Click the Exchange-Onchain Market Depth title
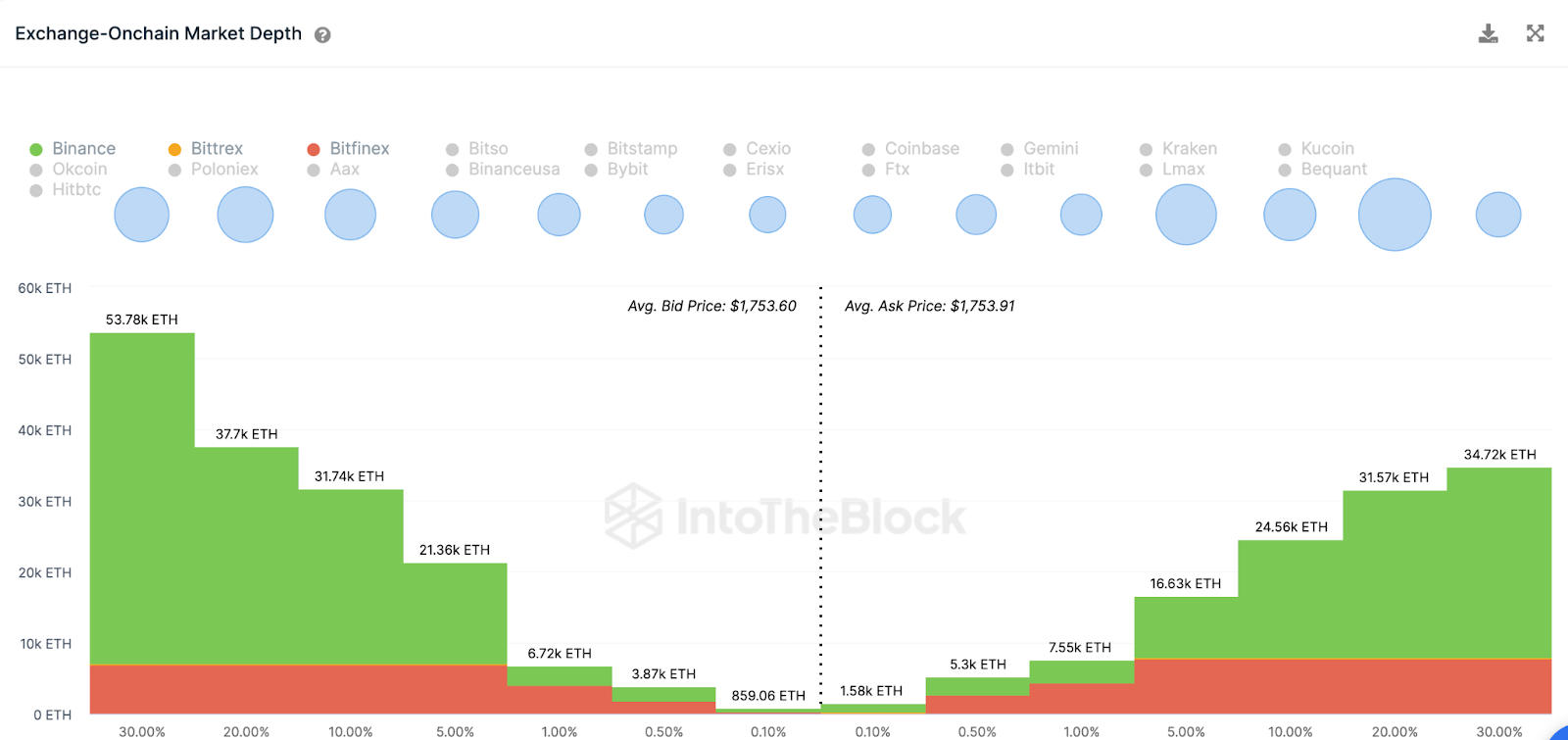1568x740 pixels. coord(159,33)
